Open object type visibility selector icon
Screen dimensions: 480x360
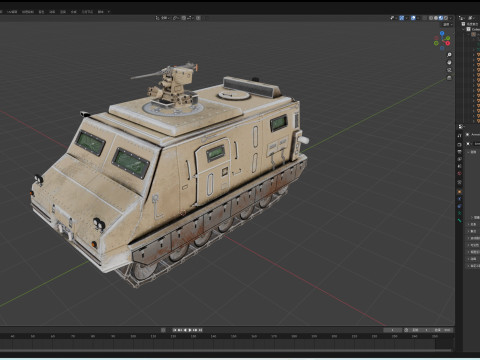pyautogui.click(x=392, y=18)
